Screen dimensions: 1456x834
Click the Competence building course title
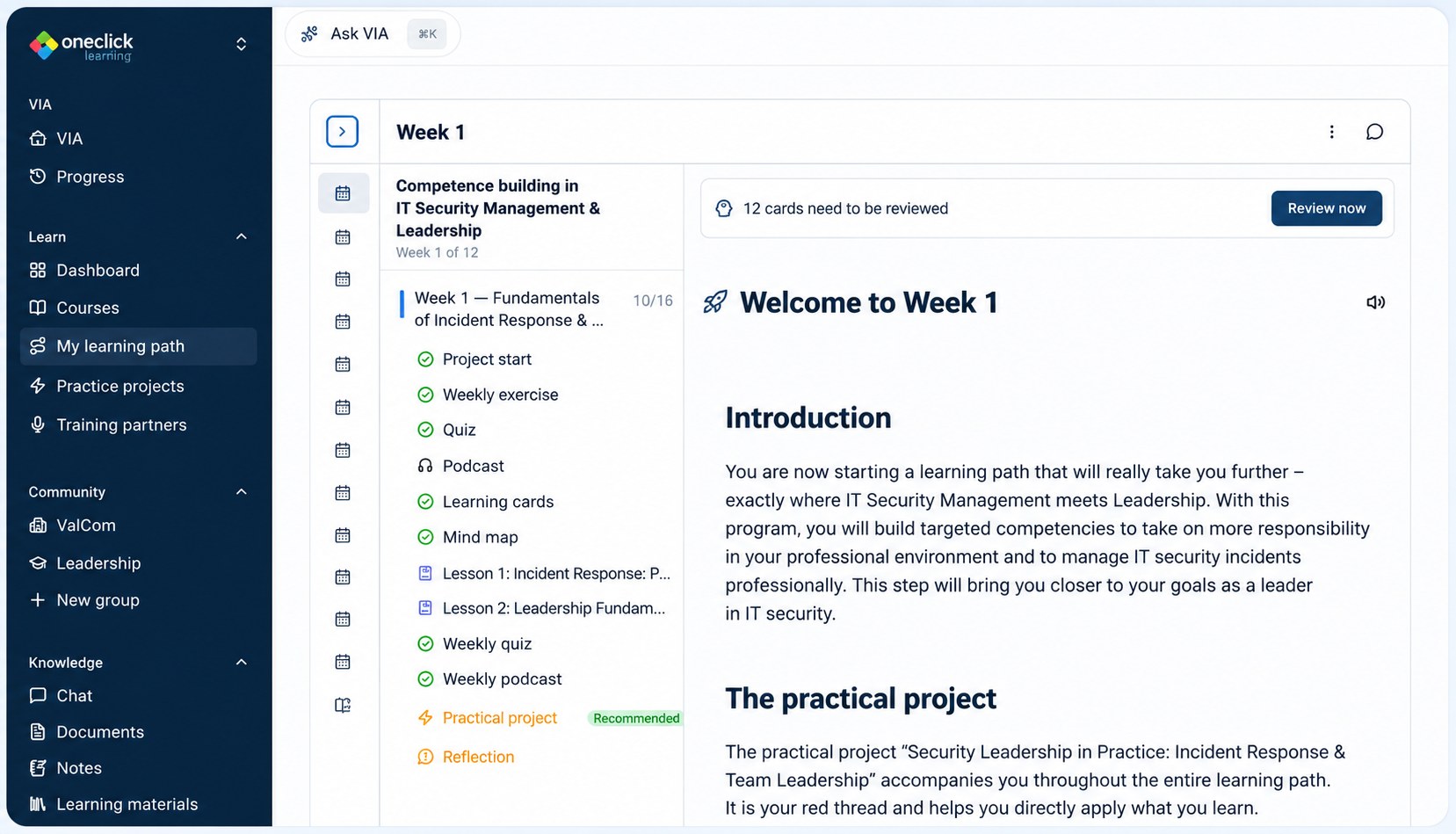coord(498,208)
